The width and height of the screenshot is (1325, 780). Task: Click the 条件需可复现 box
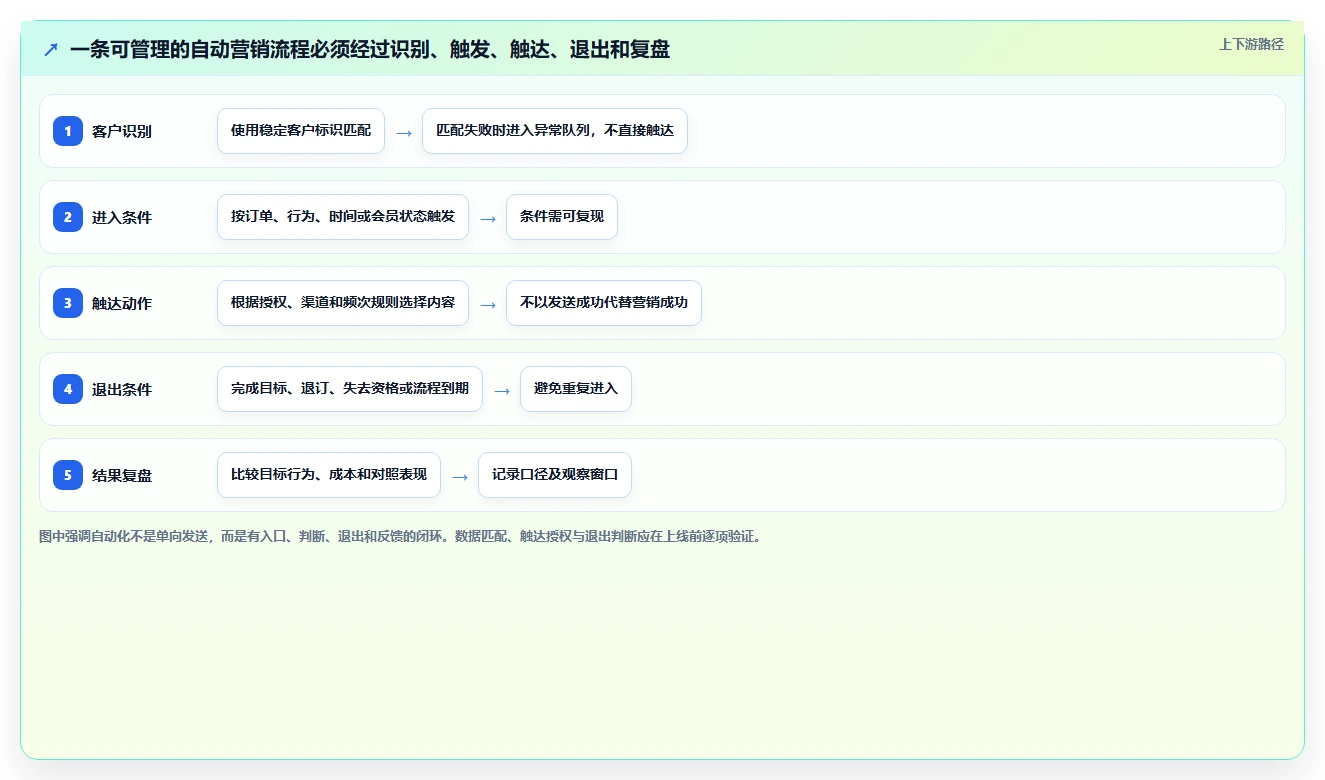562,217
